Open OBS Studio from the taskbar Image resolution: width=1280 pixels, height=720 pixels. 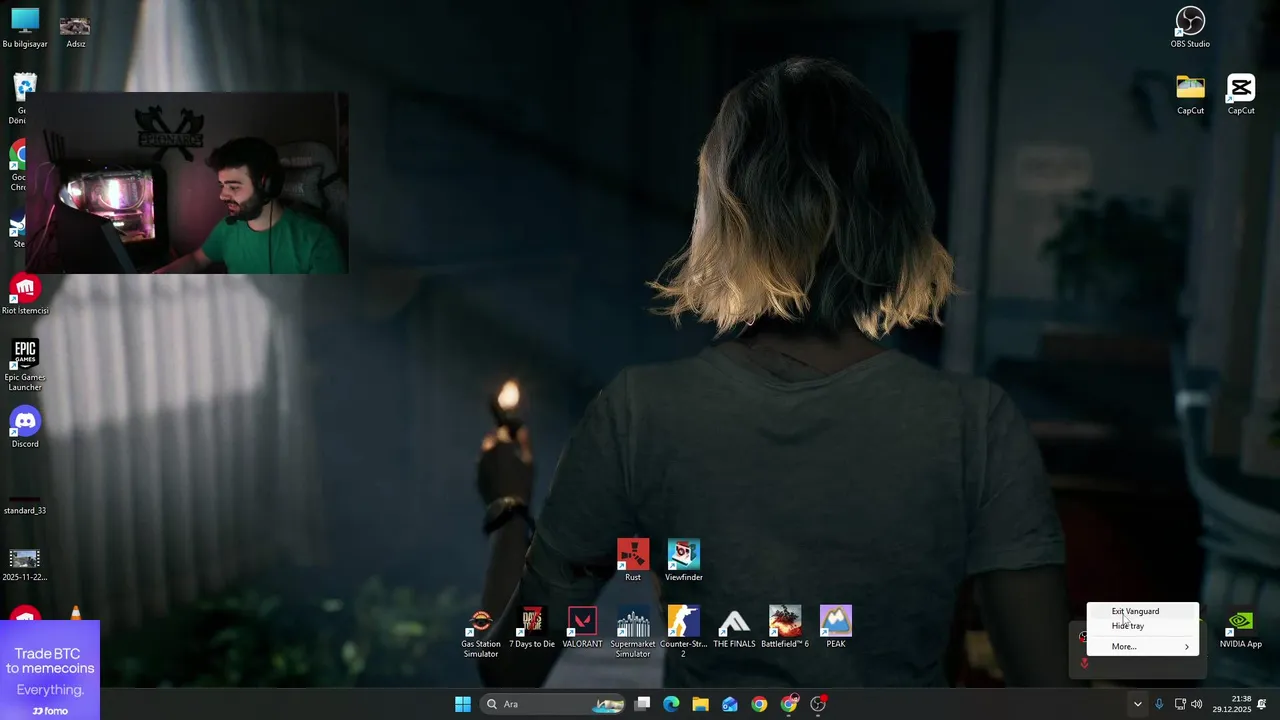click(818, 704)
